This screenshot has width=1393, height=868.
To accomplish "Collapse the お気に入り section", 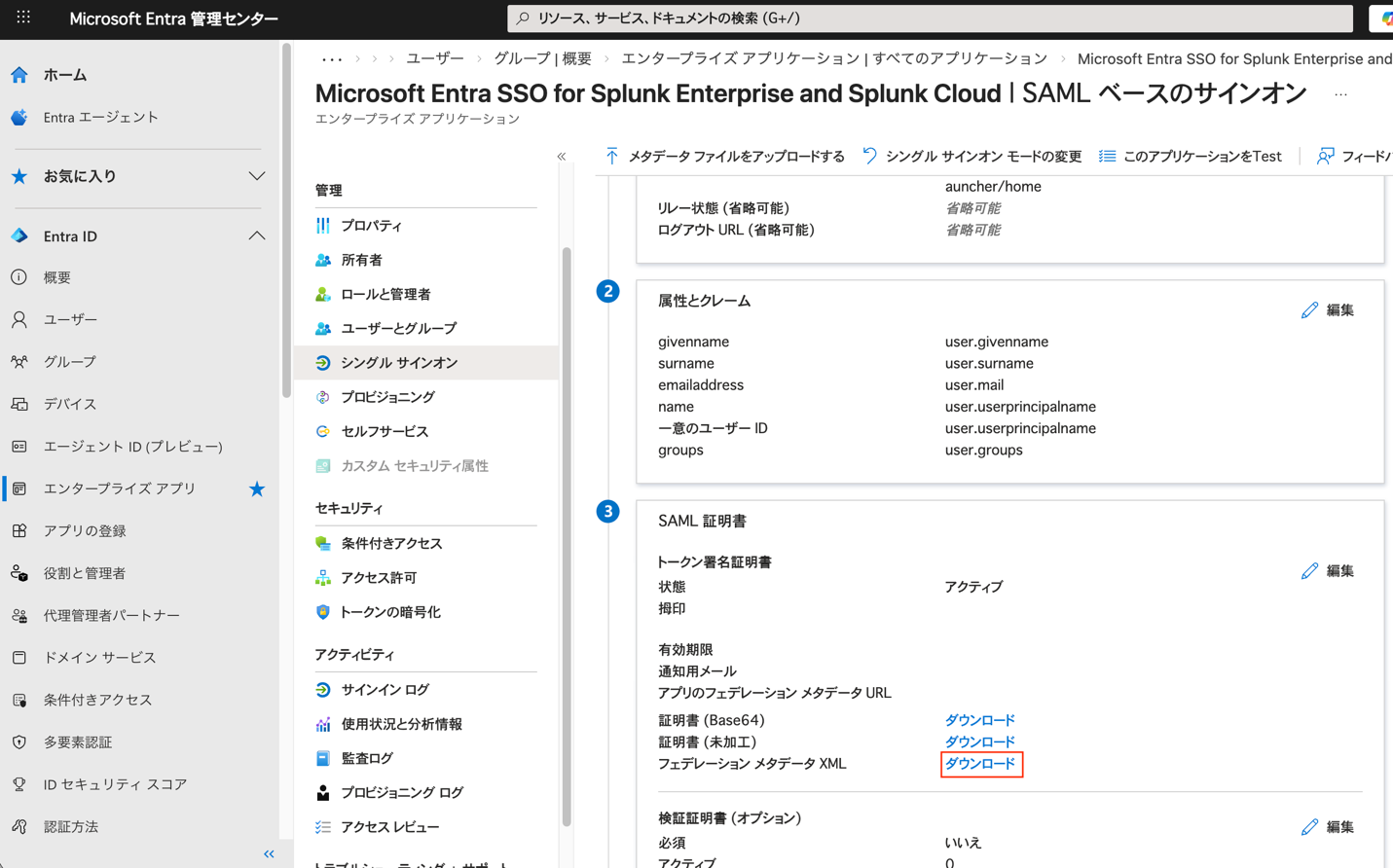I will tap(256, 176).
